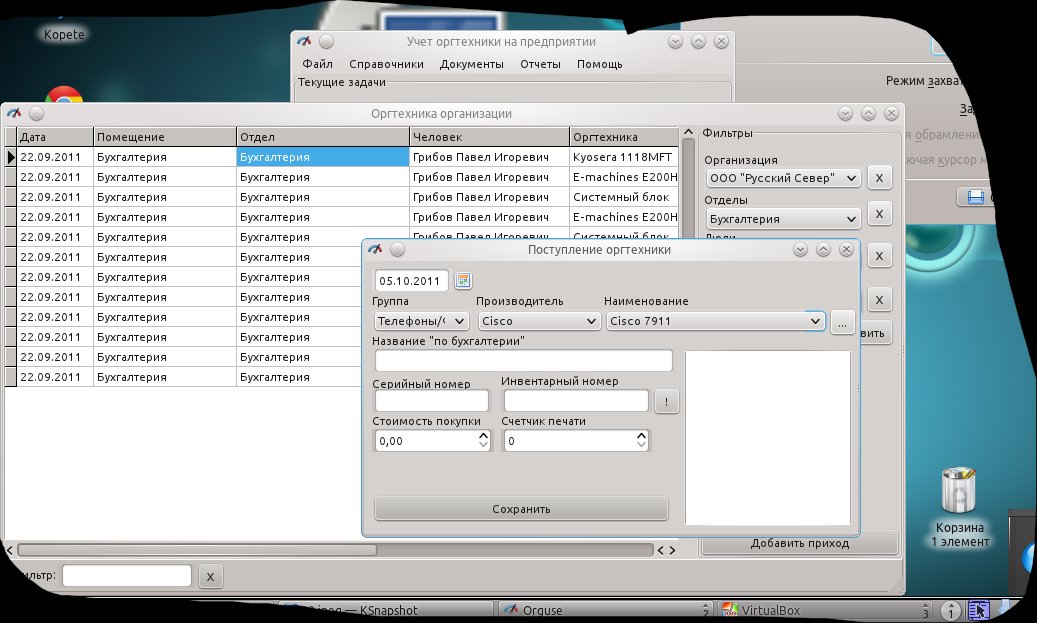1037x623 pixels.
Task: Open the calendar picker beside the date field
Action: [463, 280]
